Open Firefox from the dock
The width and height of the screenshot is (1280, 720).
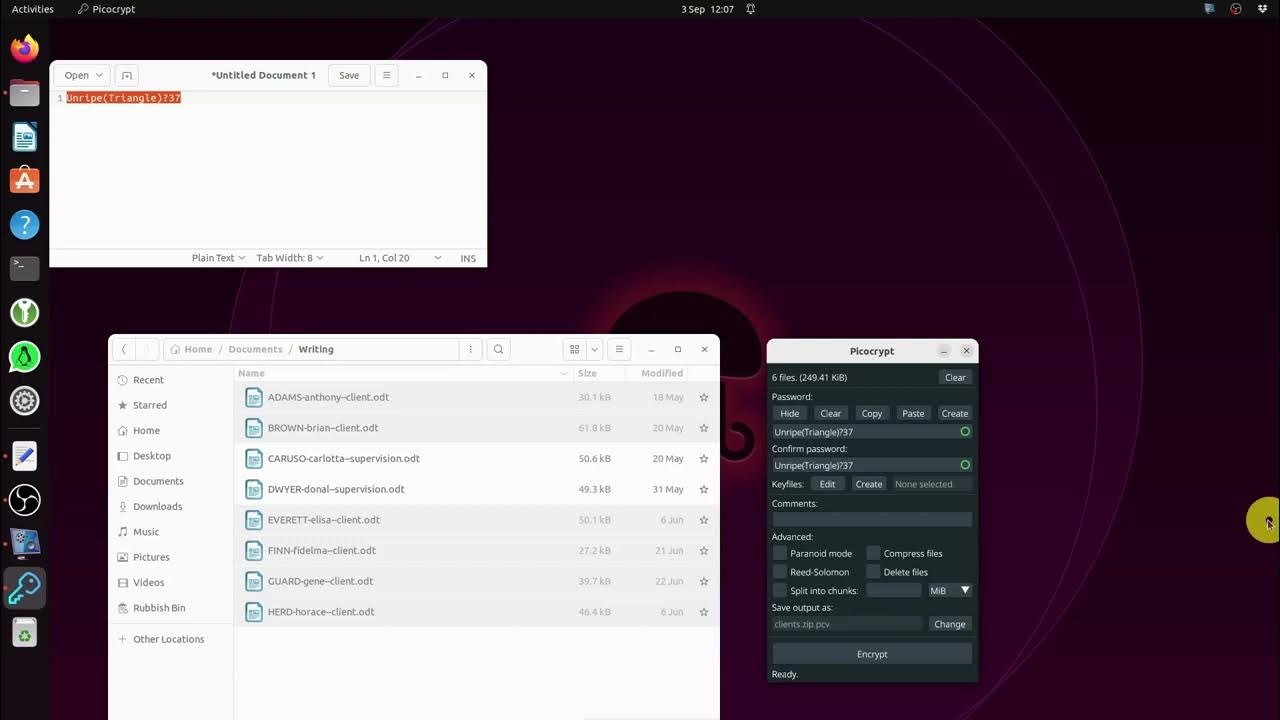[x=25, y=48]
